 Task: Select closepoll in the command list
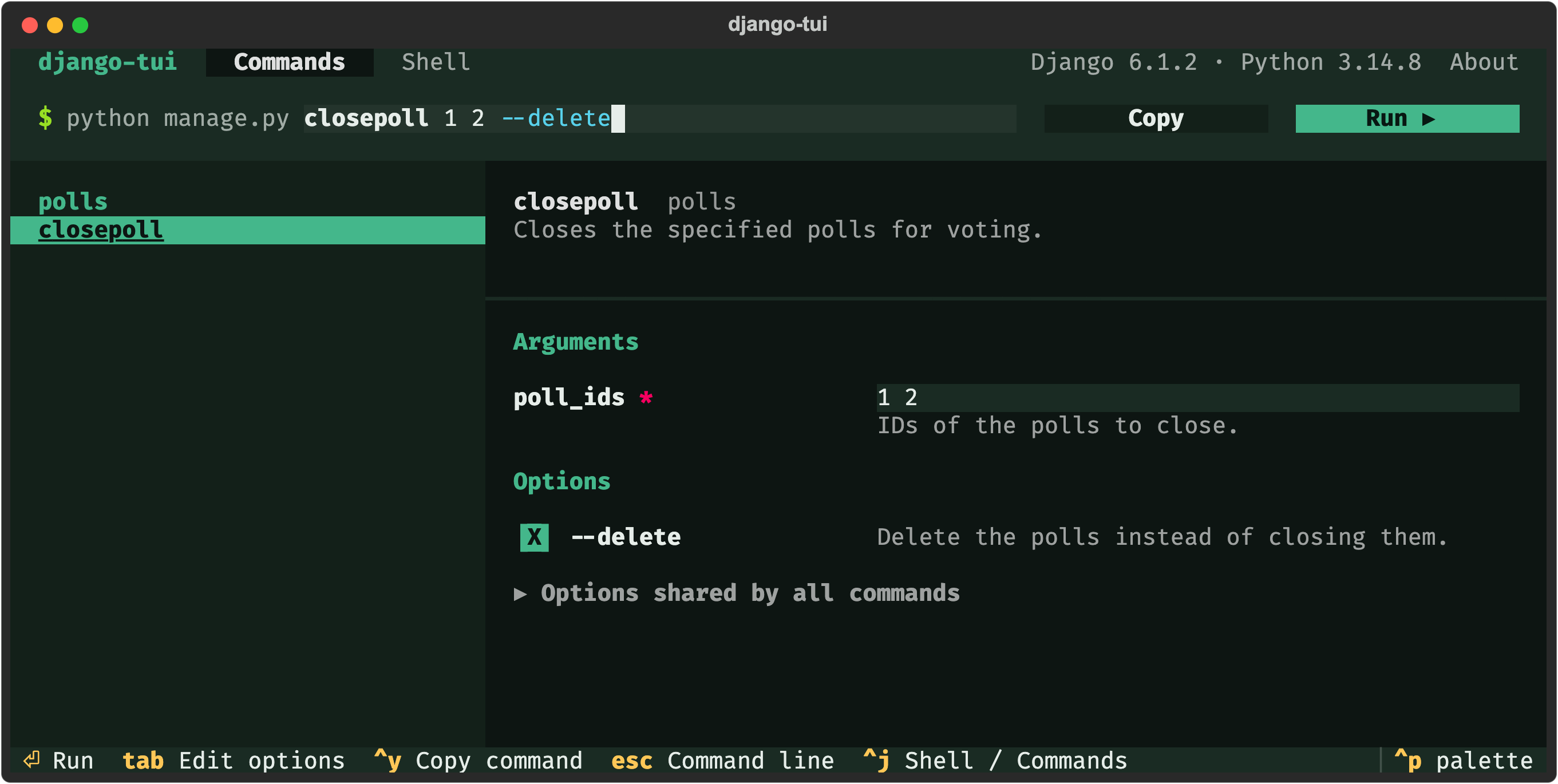coord(247,230)
